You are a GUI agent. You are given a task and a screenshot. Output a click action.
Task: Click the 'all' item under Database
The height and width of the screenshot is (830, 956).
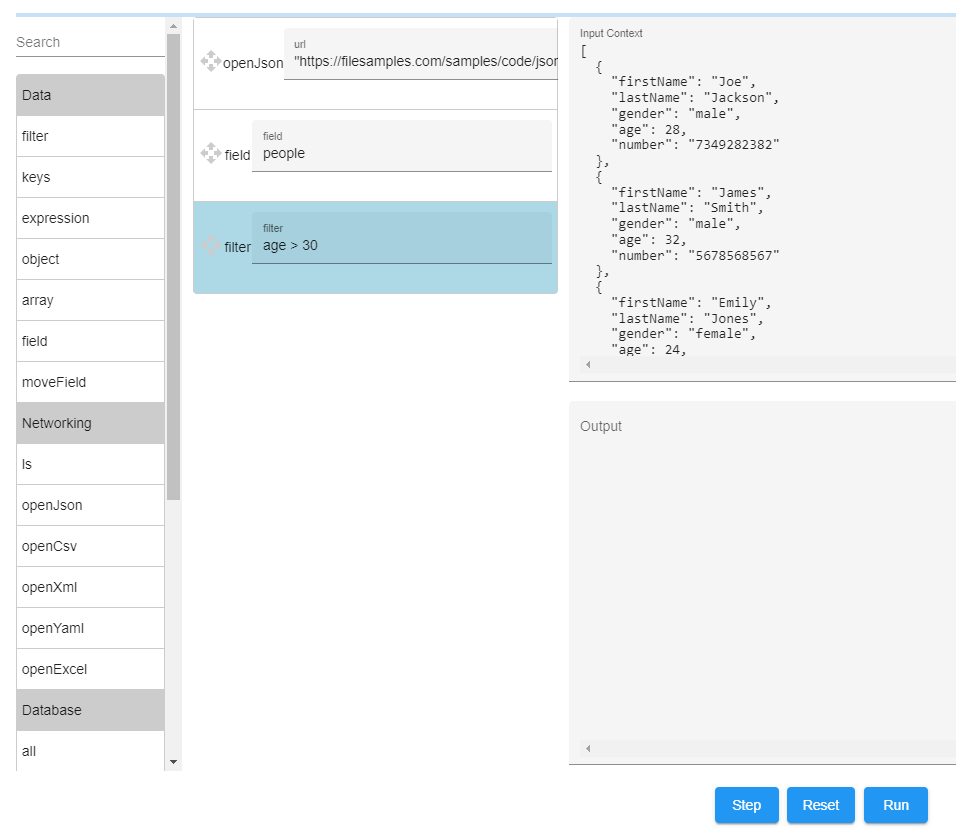[x=90, y=751]
